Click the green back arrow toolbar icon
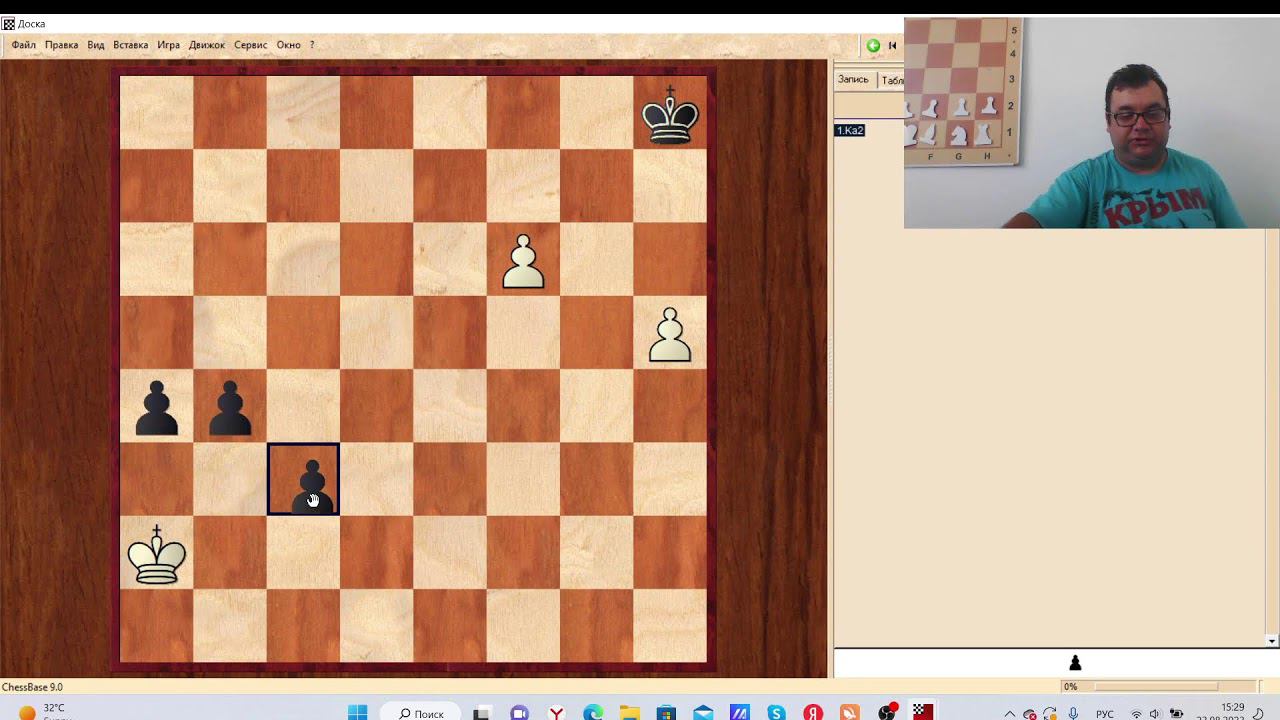 click(x=873, y=45)
